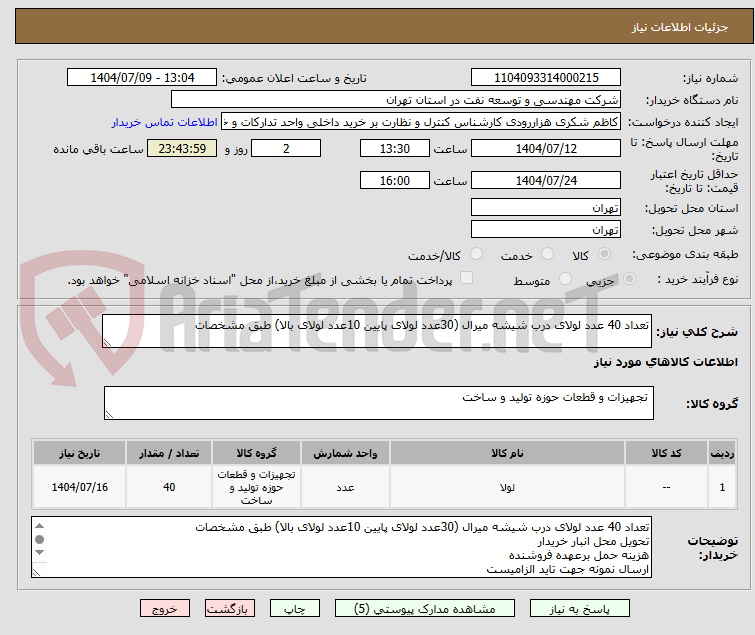Click the کد کالا column header
Screen dimensions: 755x635
click(x=666, y=453)
